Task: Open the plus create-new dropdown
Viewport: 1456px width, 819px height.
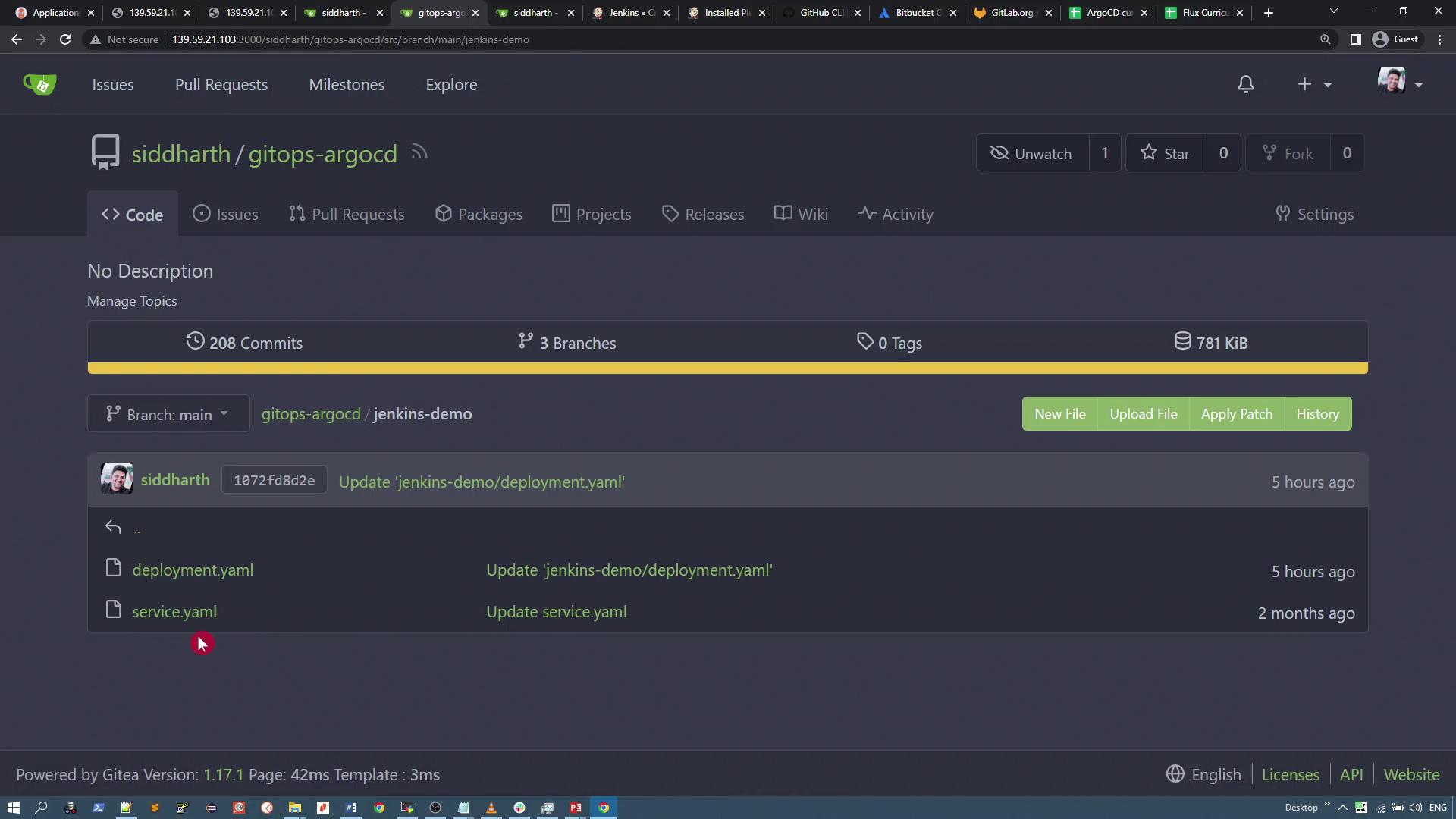Action: coord(1313,84)
